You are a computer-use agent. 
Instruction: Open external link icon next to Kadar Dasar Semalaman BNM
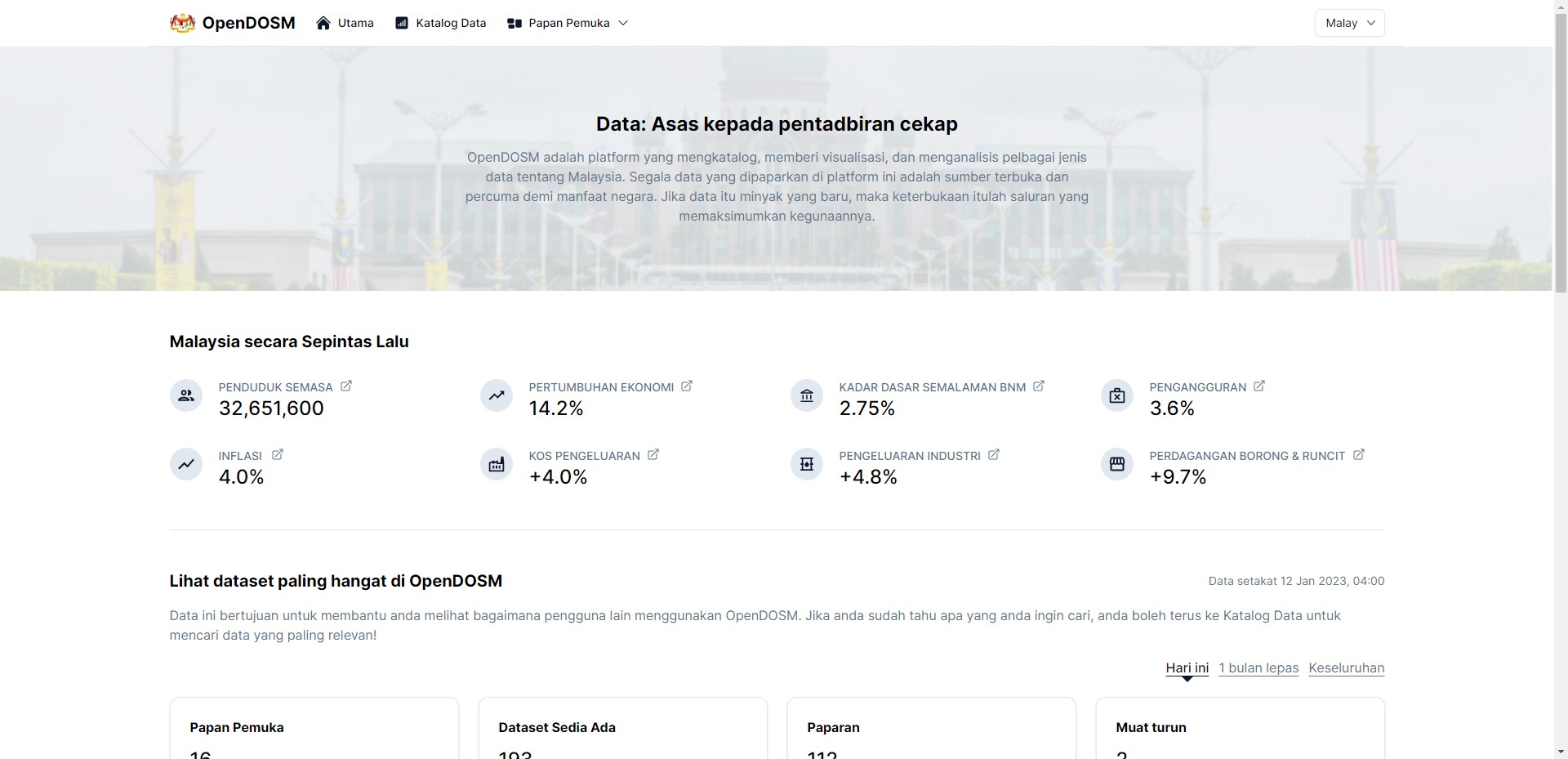point(1039,386)
